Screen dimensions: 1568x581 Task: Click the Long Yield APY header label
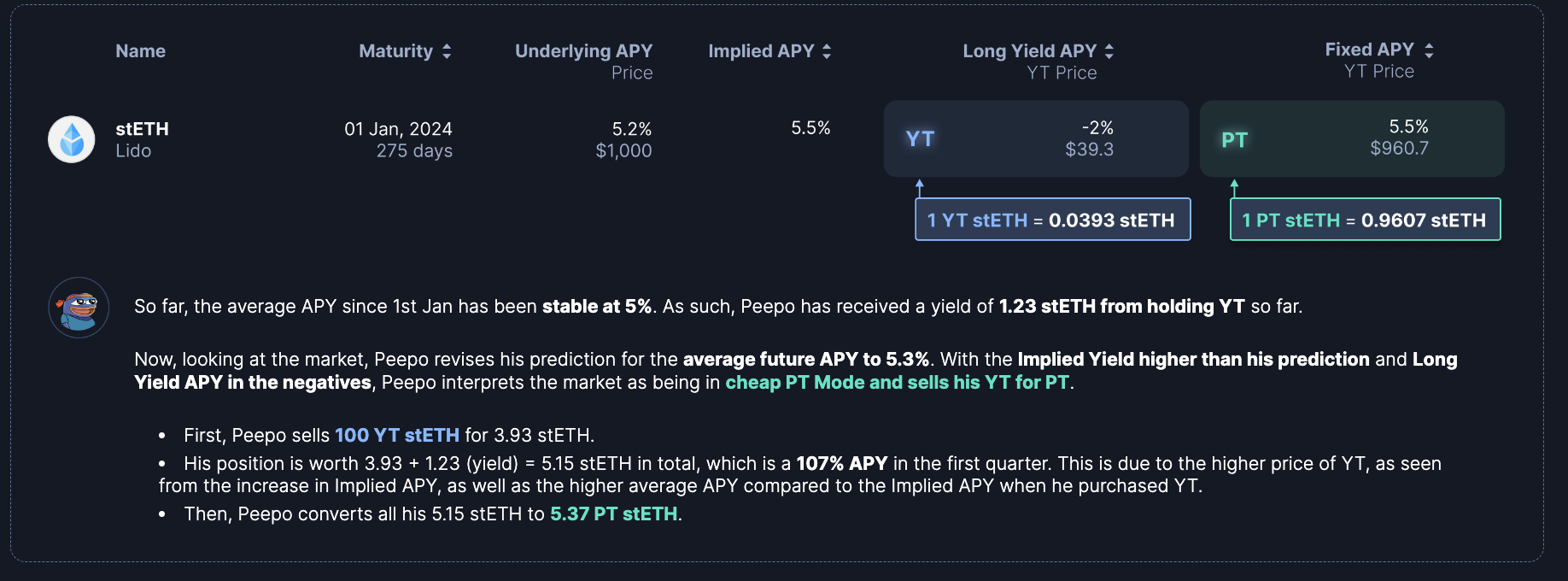(x=1029, y=51)
